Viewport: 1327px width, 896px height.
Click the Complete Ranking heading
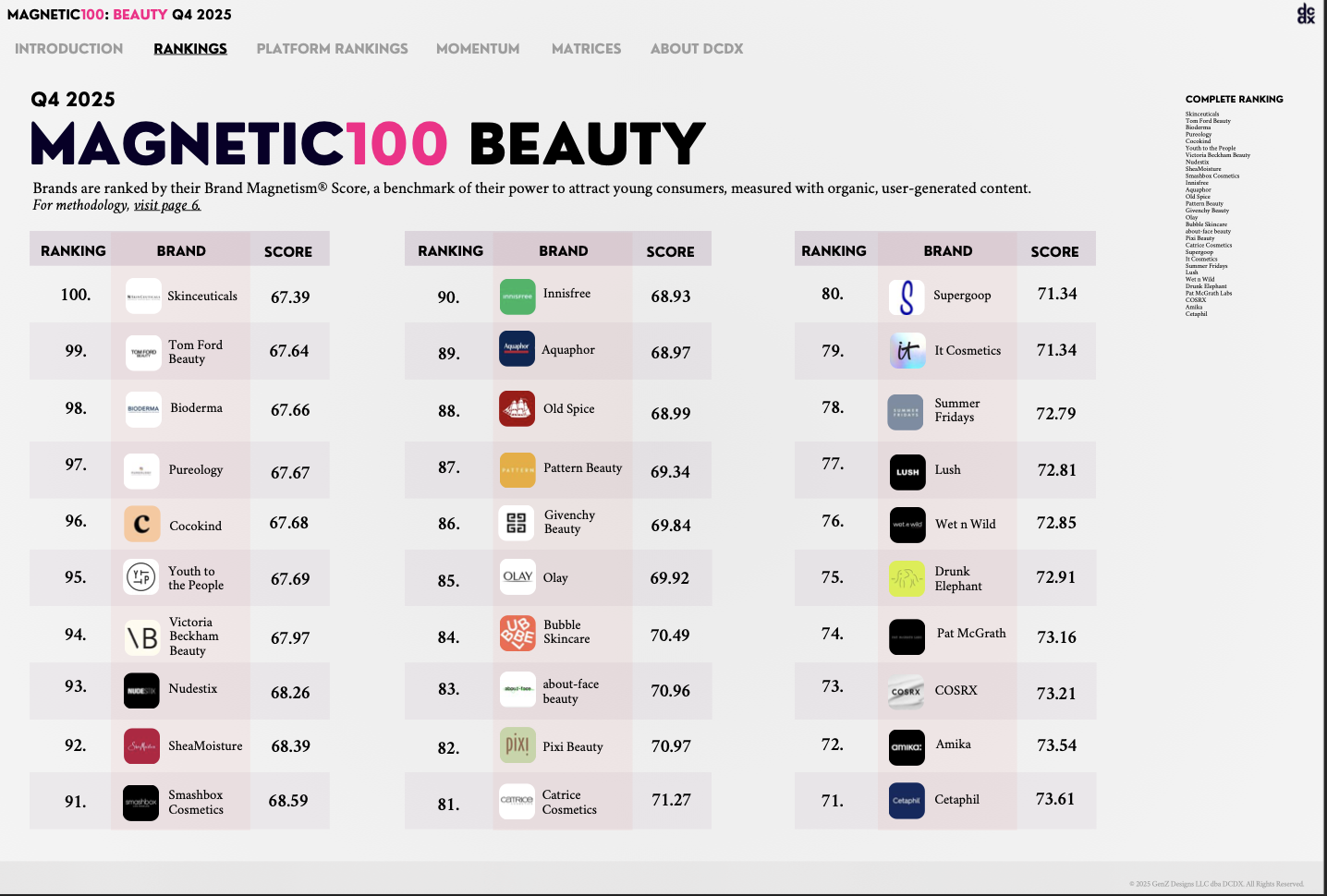pos(1235,99)
